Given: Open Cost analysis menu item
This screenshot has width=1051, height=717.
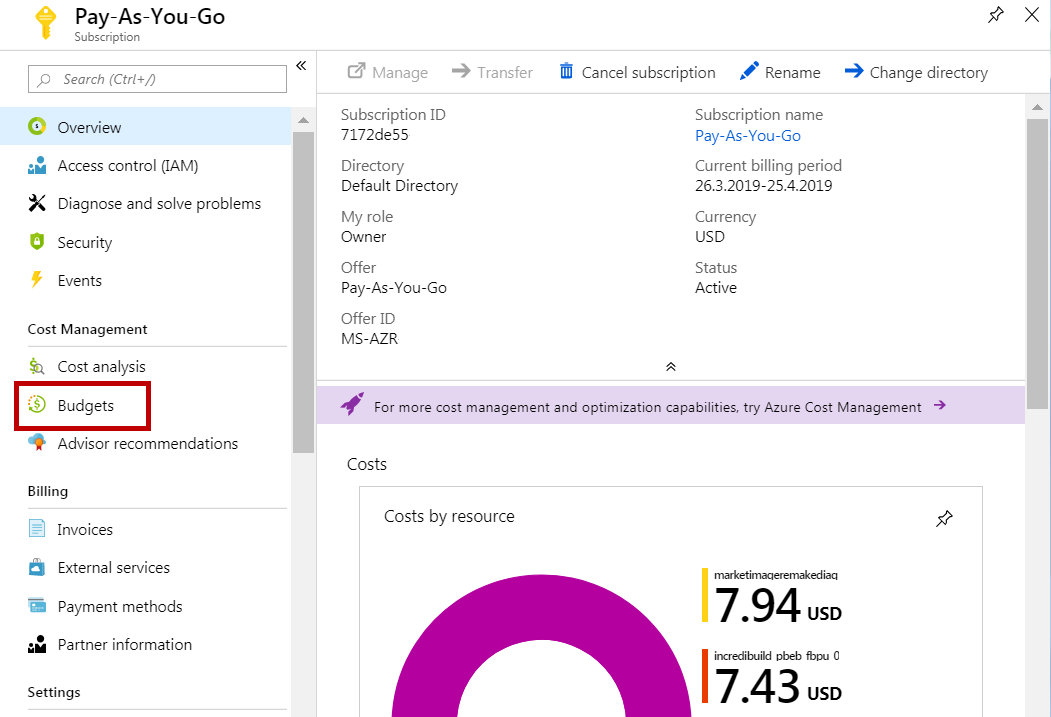Looking at the screenshot, I should click(101, 367).
